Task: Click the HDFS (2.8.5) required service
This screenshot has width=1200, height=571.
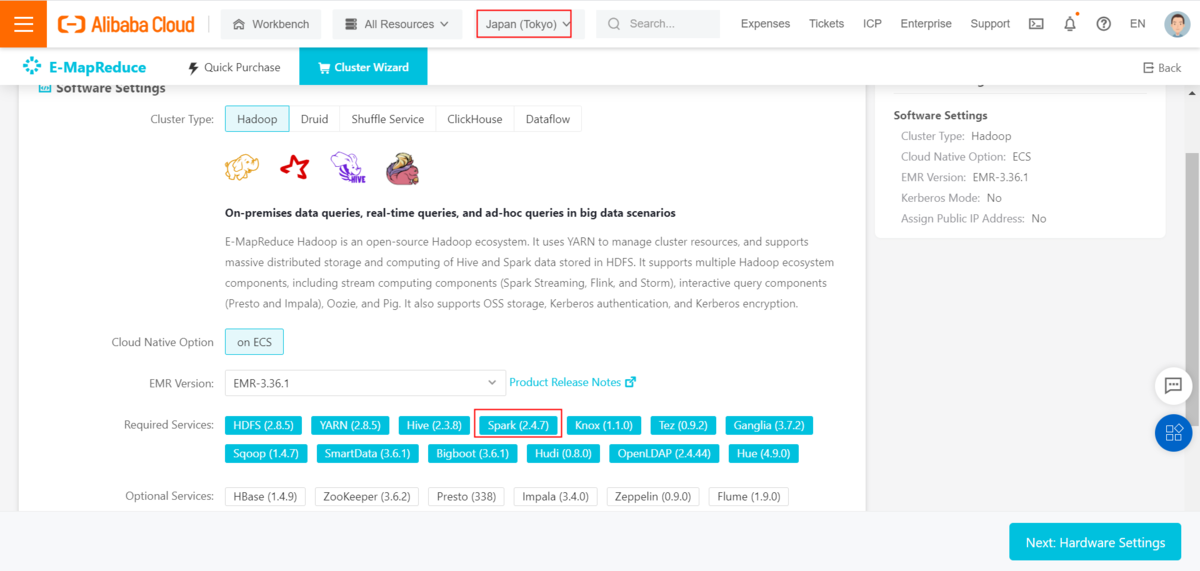Action: click(263, 425)
